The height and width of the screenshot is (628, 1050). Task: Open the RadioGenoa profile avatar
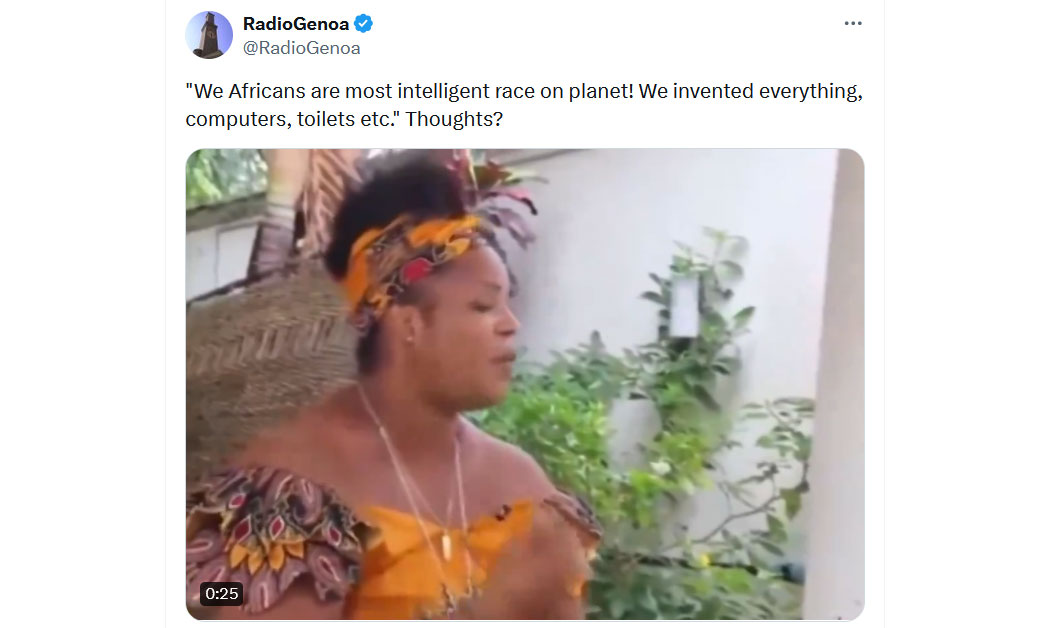tap(209, 35)
